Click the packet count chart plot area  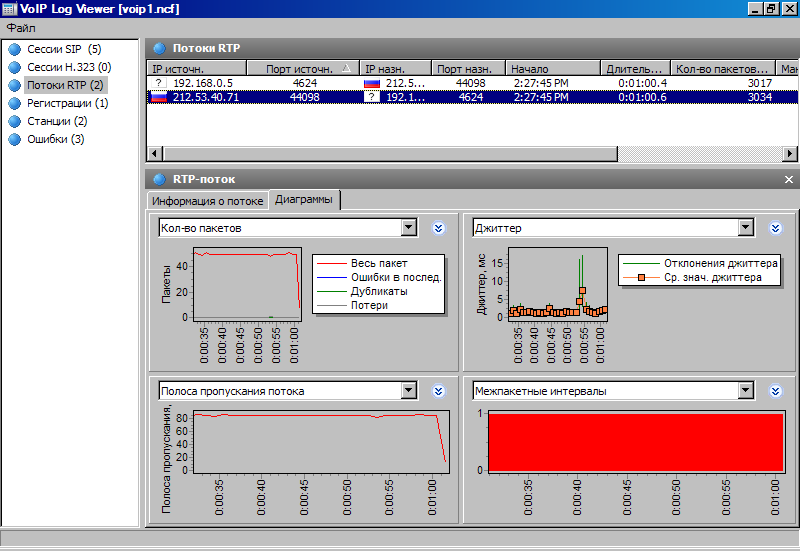247,284
